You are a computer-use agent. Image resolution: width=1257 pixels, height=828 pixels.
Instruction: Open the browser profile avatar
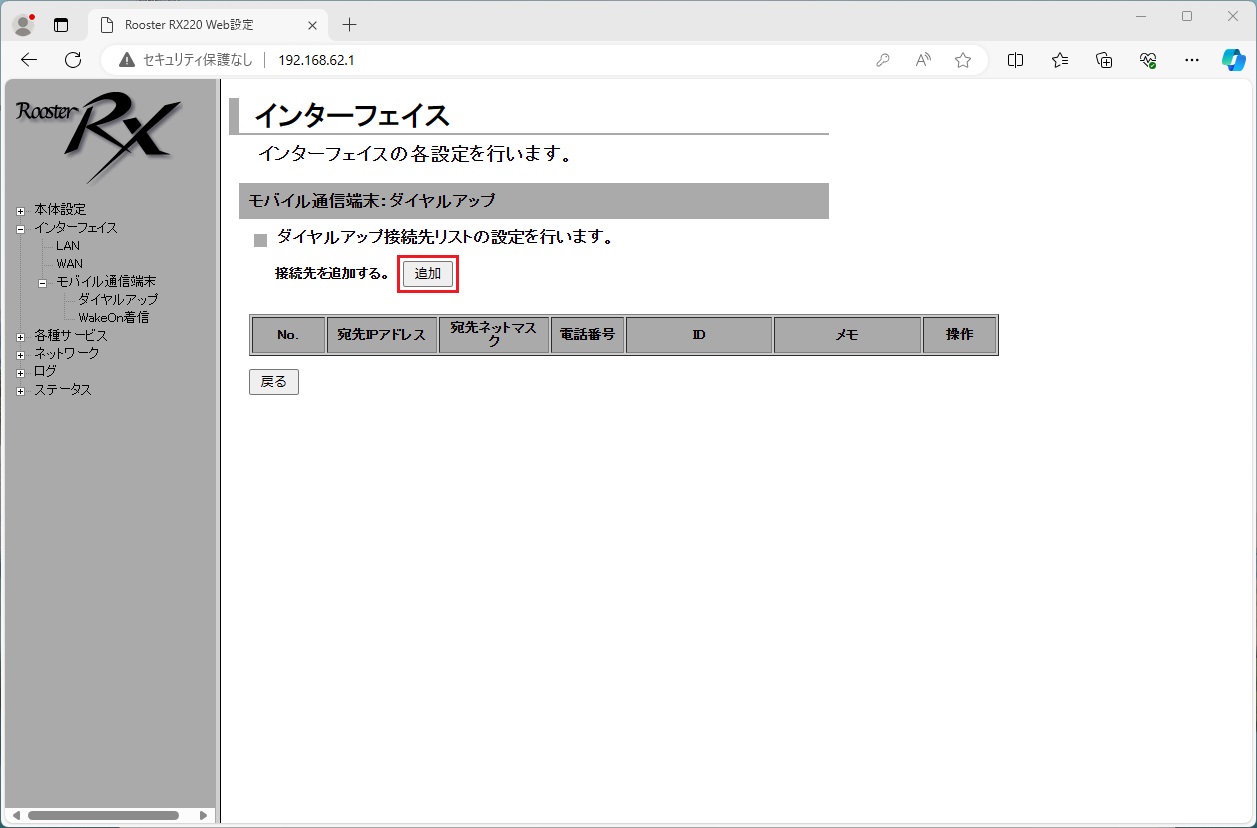pos(23,25)
